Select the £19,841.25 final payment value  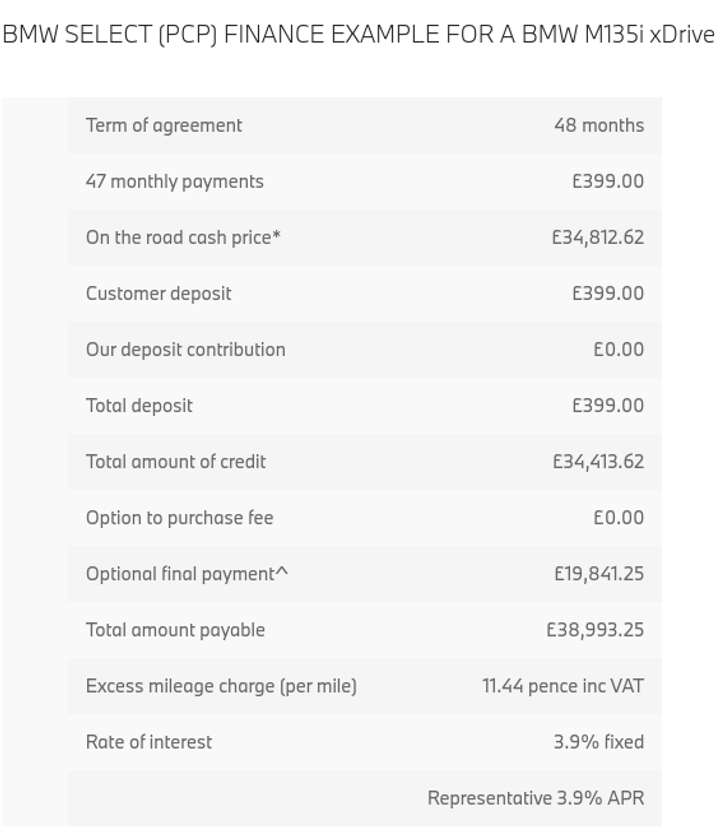tap(599, 573)
